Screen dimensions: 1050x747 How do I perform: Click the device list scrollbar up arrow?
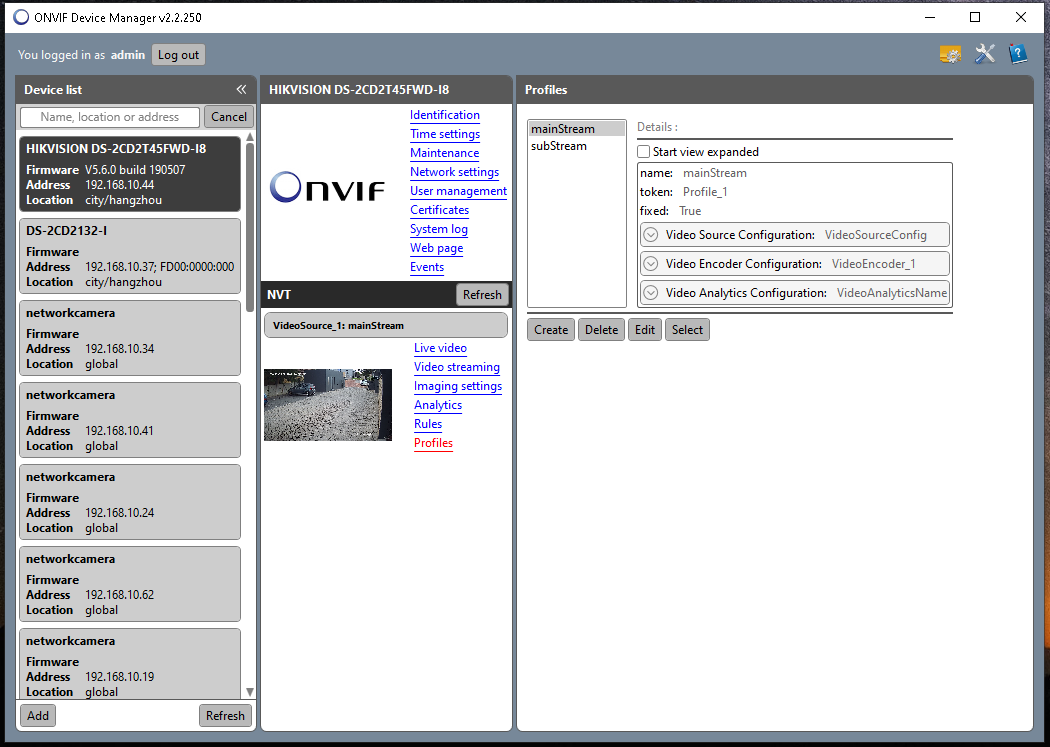pos(250,137)
